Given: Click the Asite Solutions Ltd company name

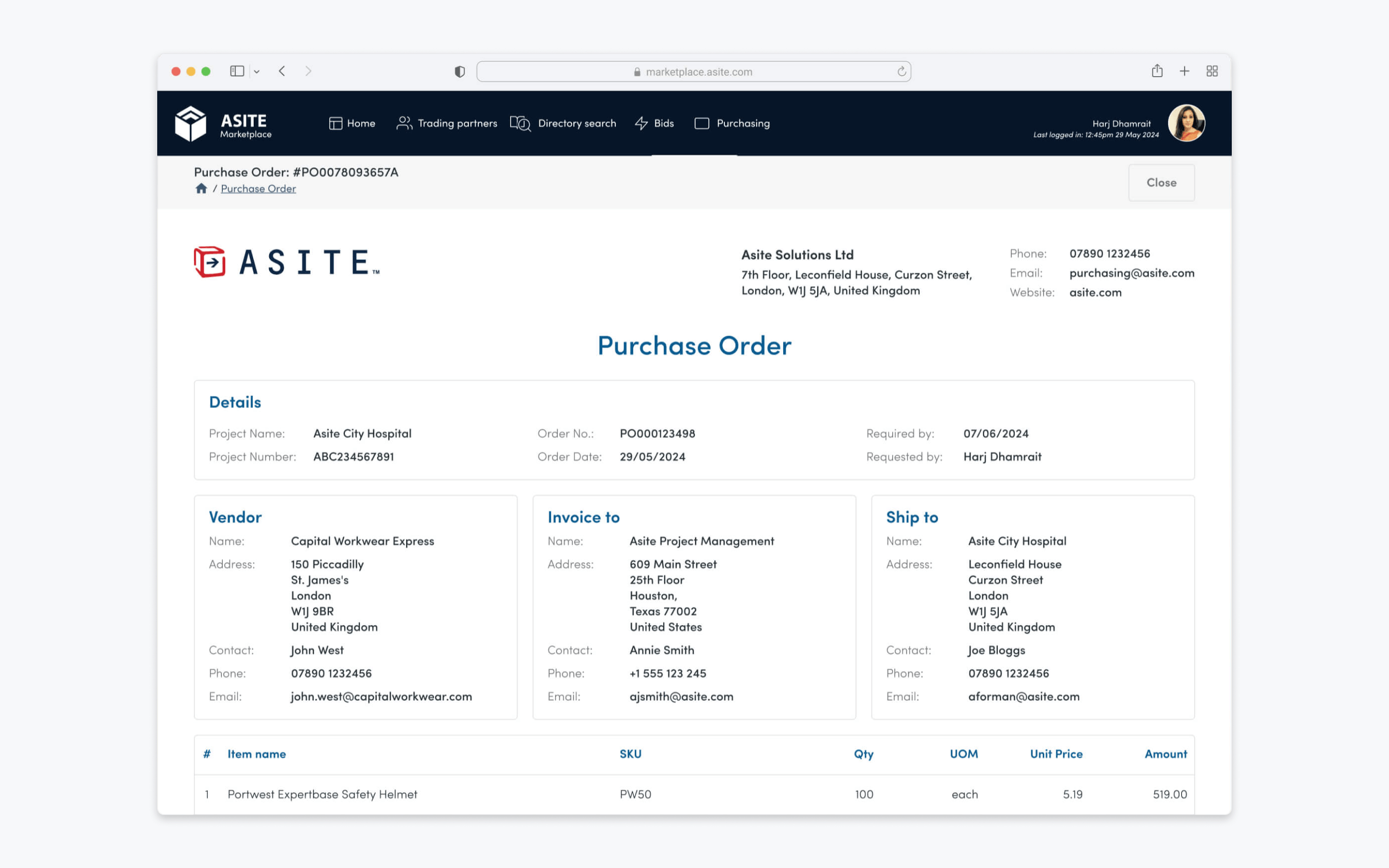Looking at the screenshot, I should [x=797, y=254].
